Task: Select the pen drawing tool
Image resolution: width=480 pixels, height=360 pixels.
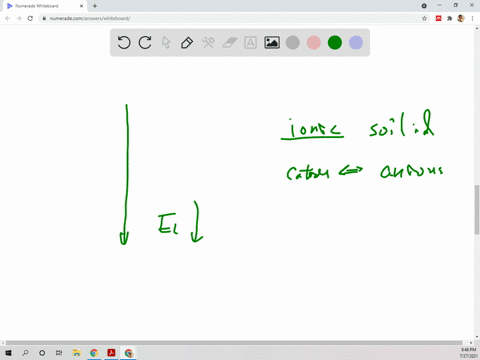Action: click(187, 43)
